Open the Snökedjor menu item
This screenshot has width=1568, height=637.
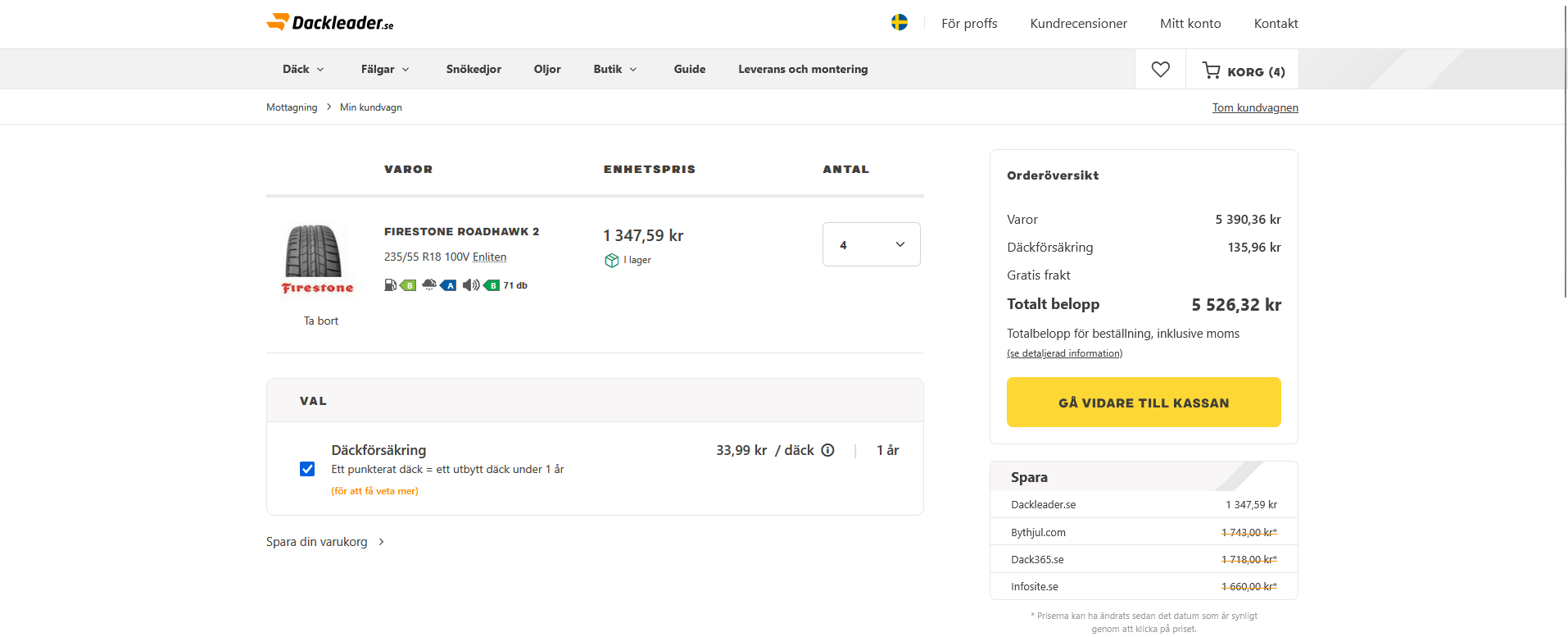point(474,70)
